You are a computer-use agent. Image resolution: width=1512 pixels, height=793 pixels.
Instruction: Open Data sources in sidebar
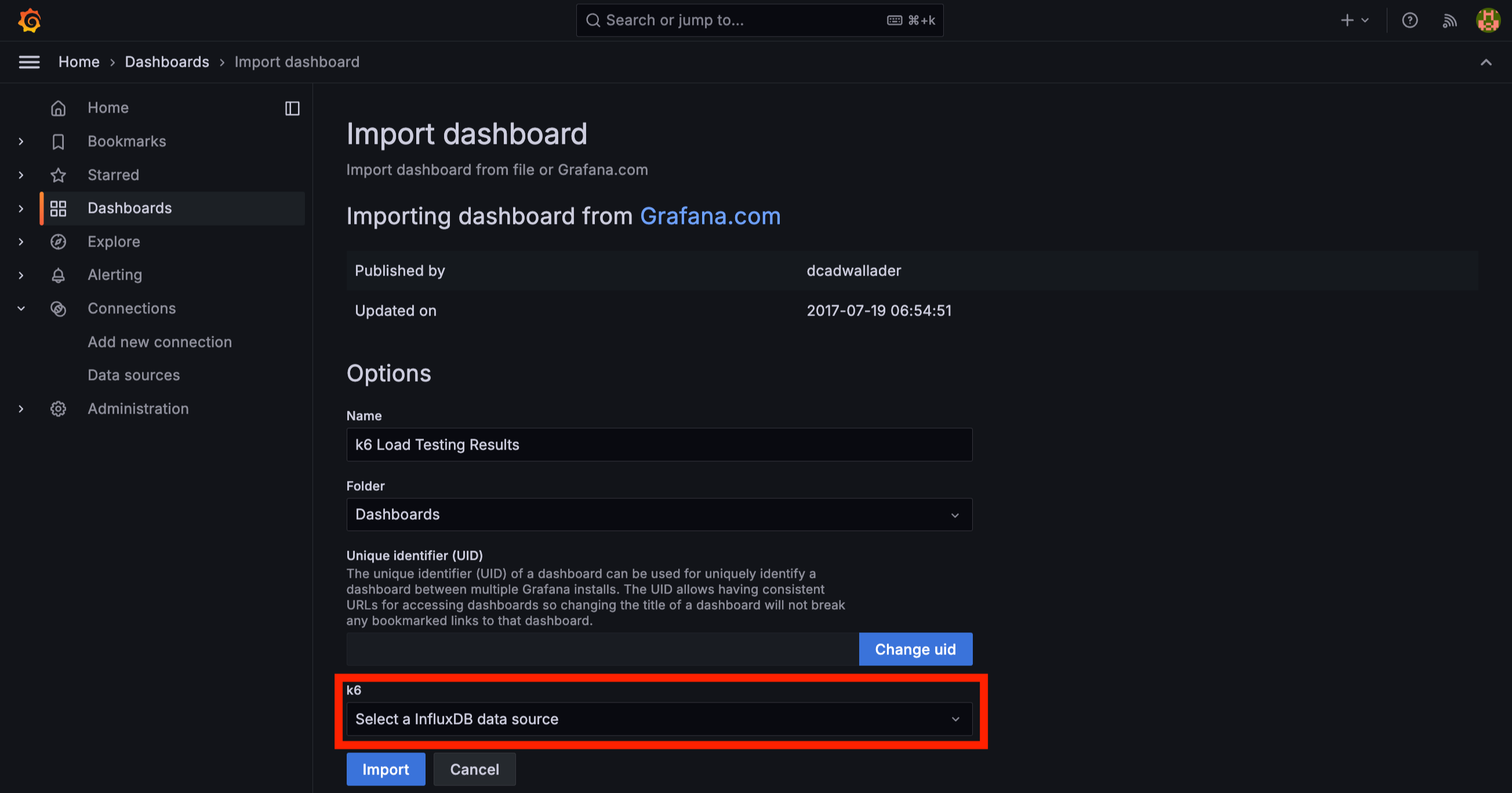(134, 375)
